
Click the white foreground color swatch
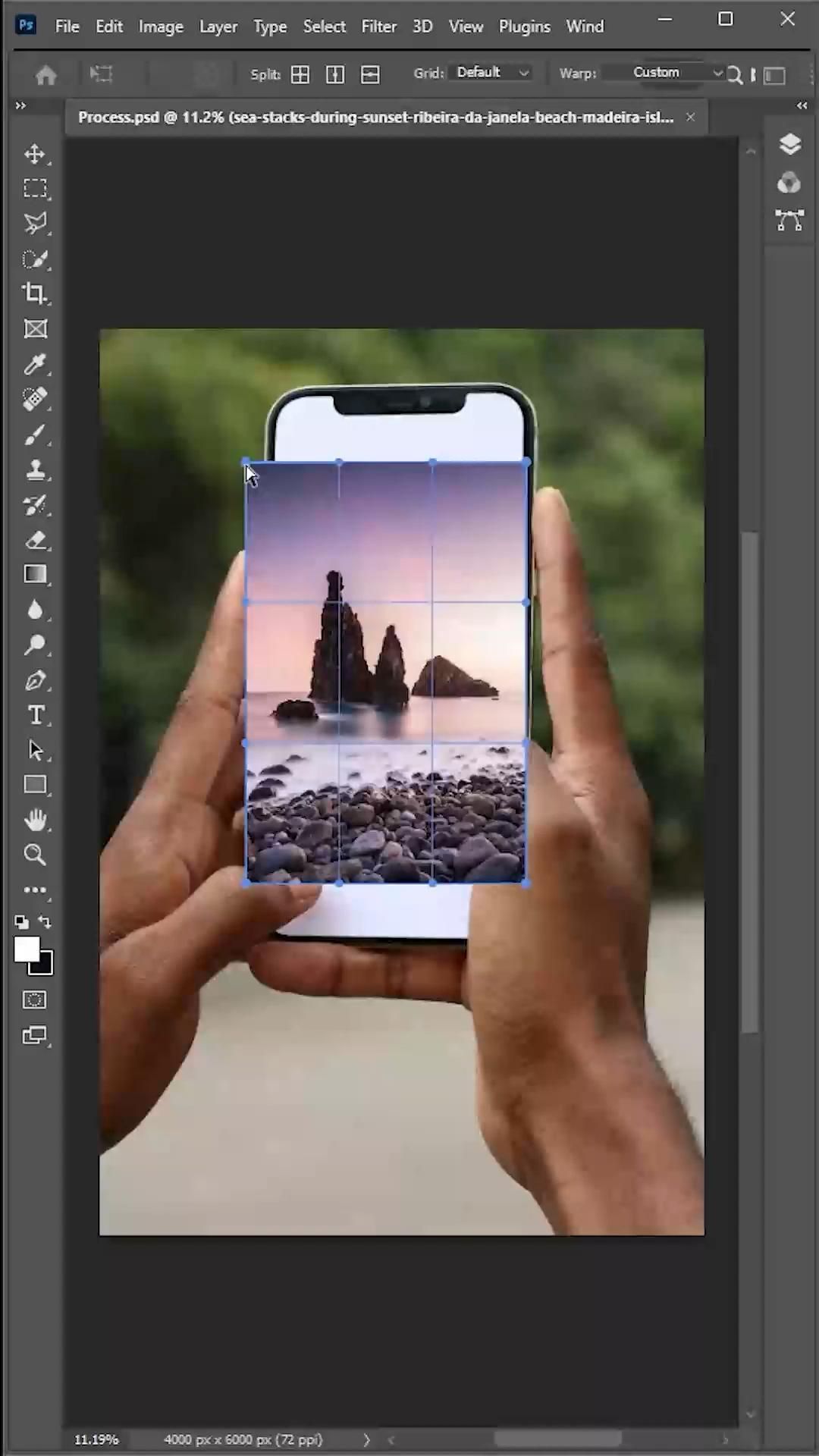point(26,949)
